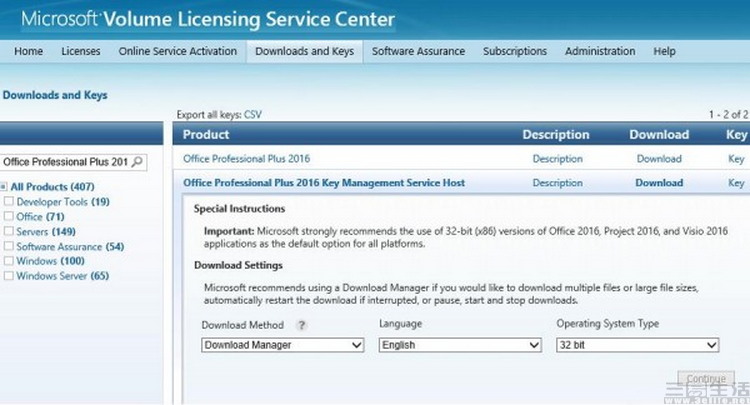Open the Software Assurance tab
750x405 pixels.
[x=419, y=51]
